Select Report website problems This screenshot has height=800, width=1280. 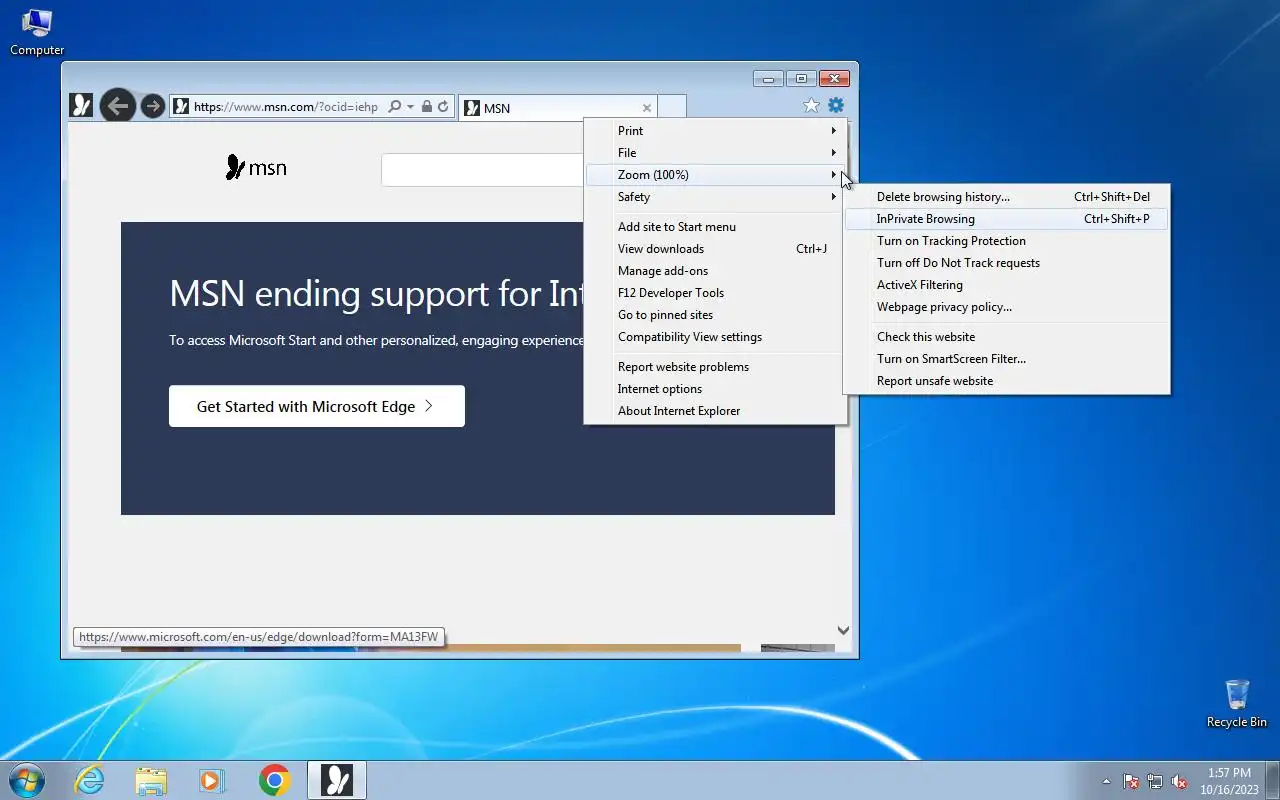(716, 367)
